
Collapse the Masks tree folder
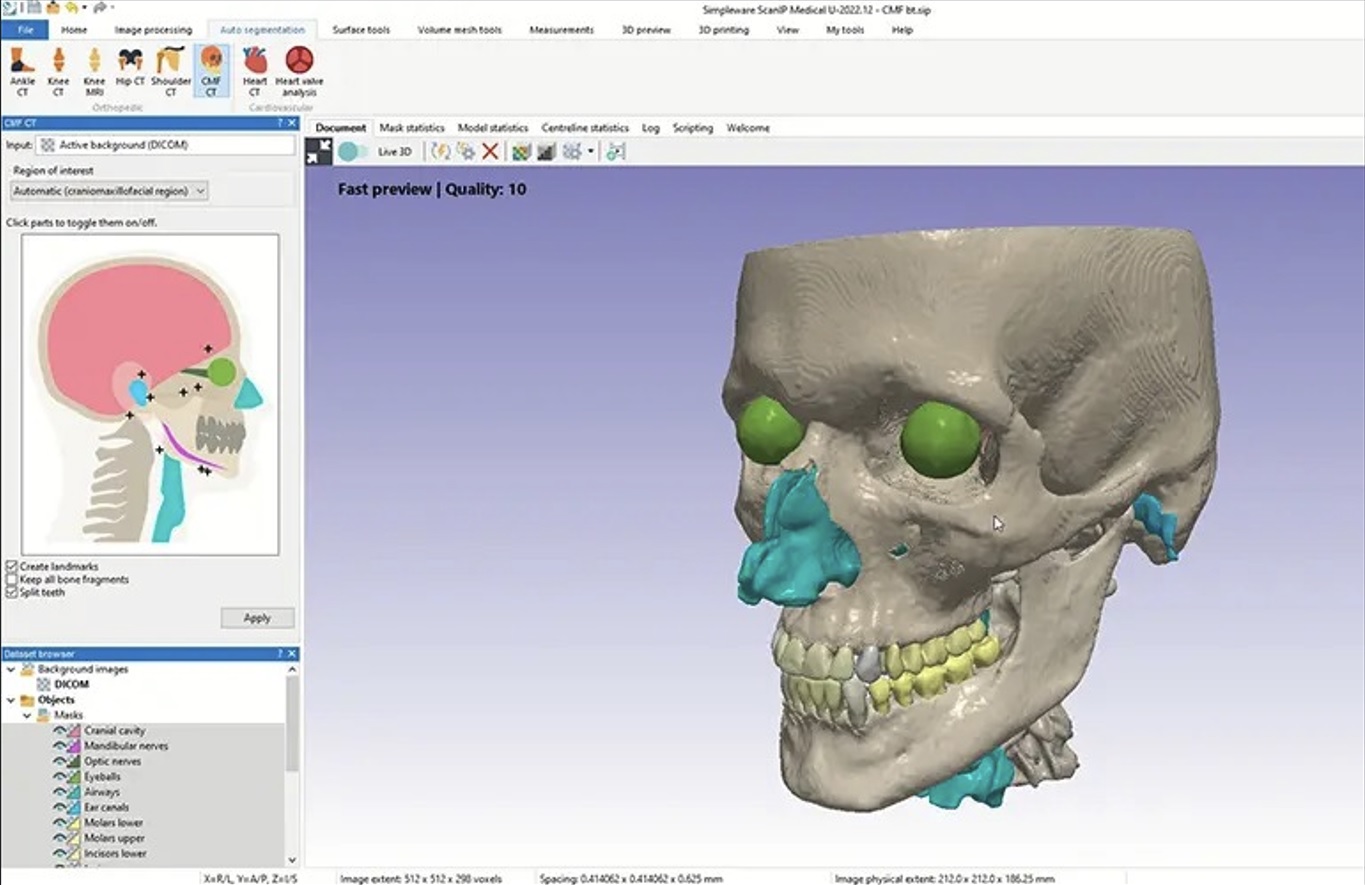click(27, 716)
